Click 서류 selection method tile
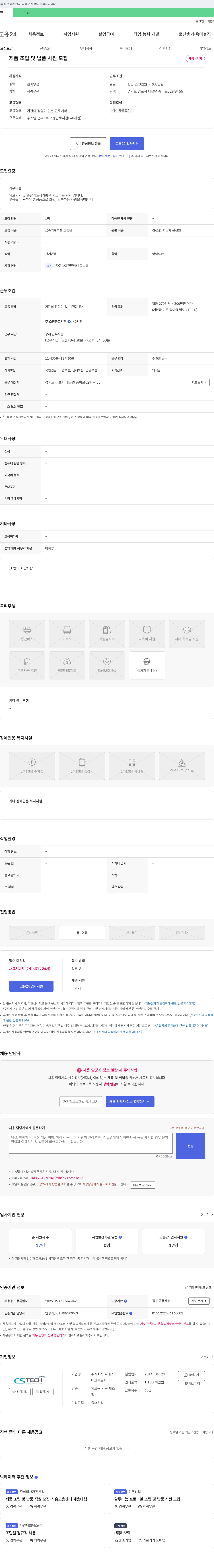 (32, 933)
